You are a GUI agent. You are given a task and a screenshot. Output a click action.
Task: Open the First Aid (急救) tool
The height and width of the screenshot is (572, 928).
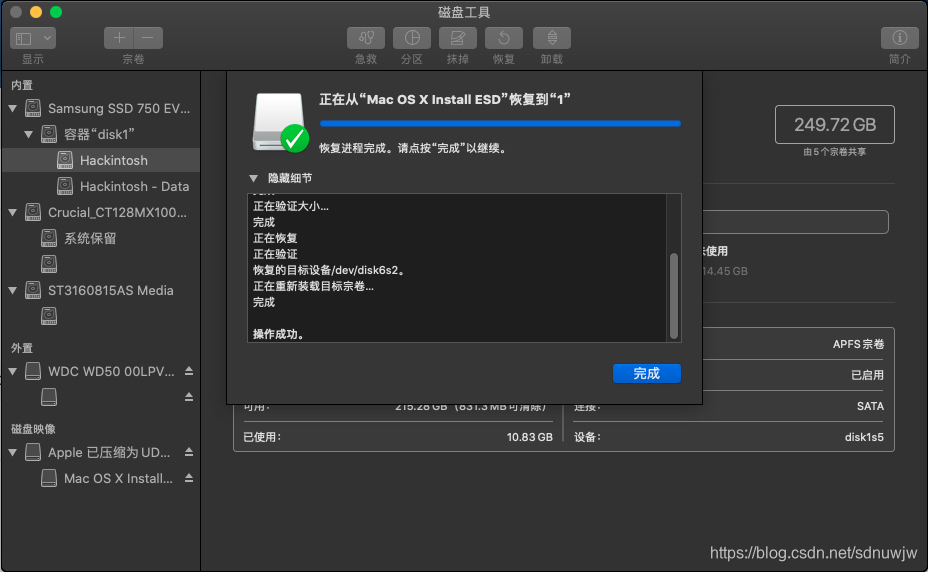click(366, 38)
